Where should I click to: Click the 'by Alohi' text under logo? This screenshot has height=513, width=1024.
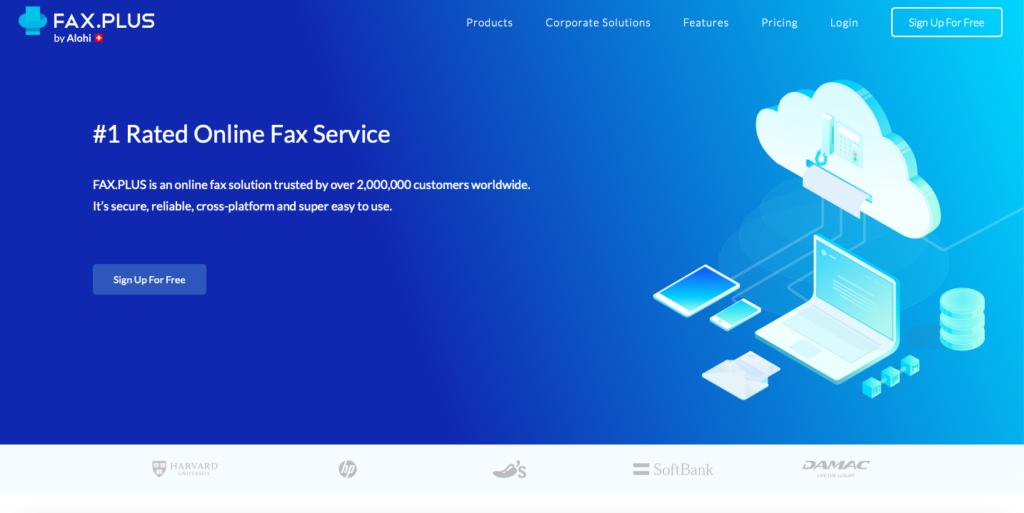pos(72,38)
